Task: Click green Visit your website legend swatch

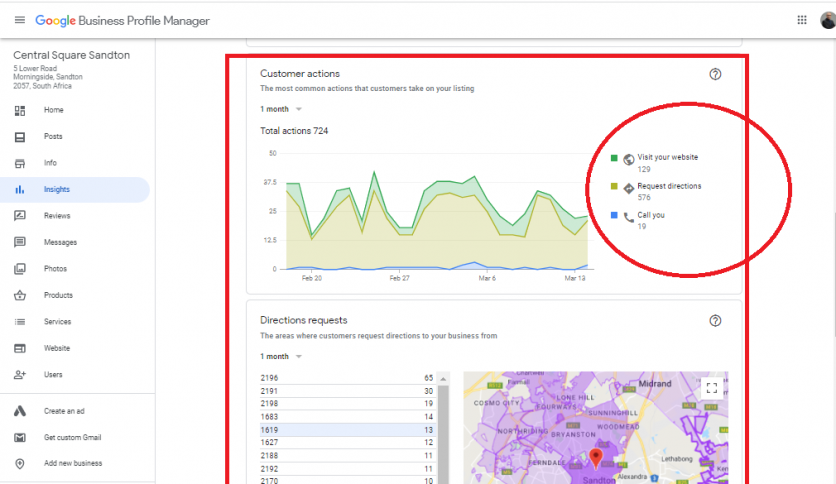Action: pyautogui.click(x=614, y=158)
